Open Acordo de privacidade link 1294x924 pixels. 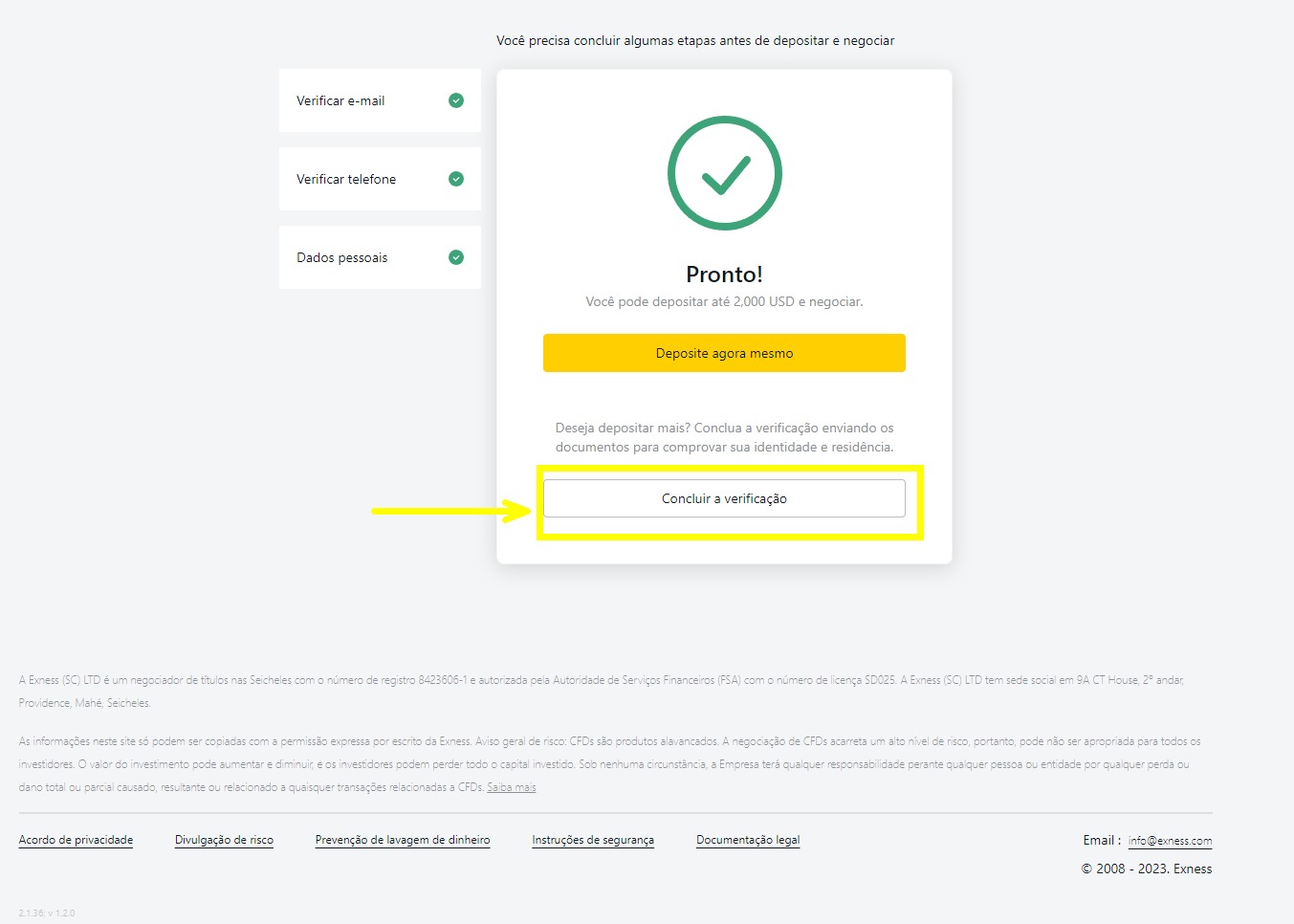coord(76,840)
